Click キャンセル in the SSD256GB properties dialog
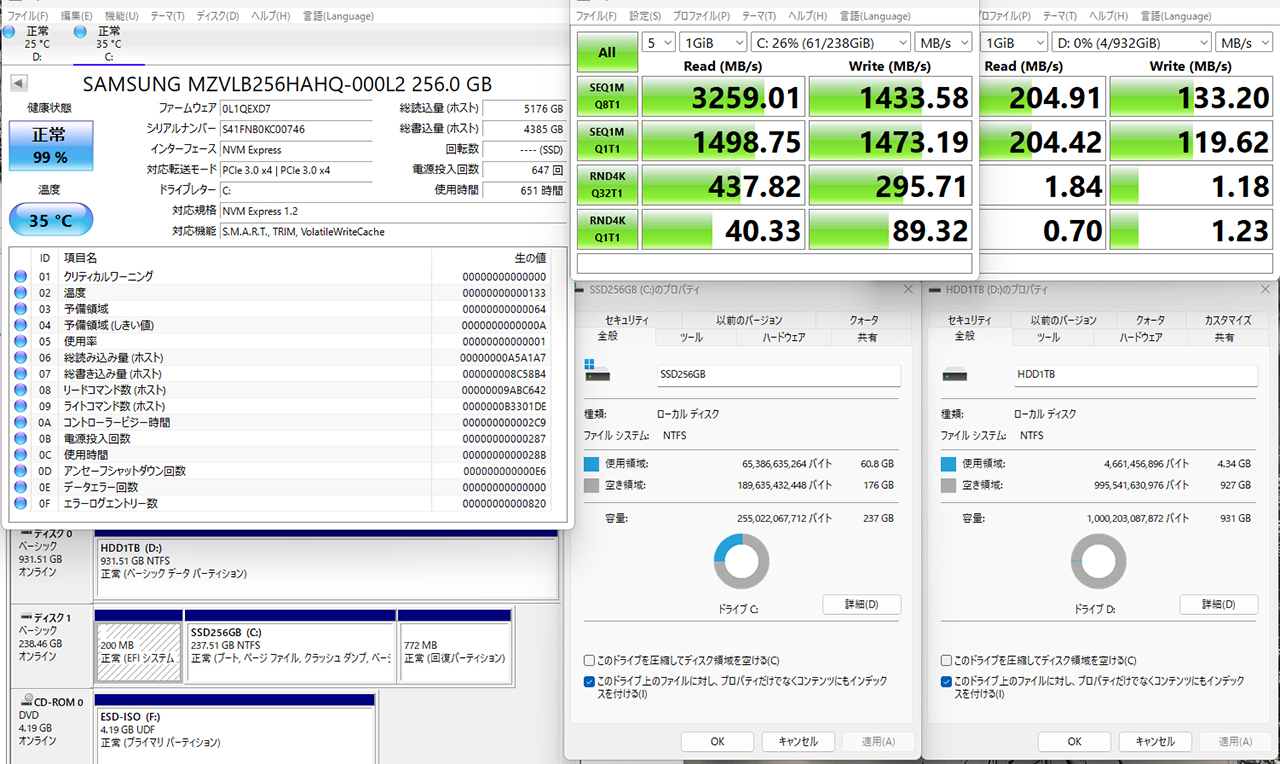1280x764 pixels. point(798,742)
